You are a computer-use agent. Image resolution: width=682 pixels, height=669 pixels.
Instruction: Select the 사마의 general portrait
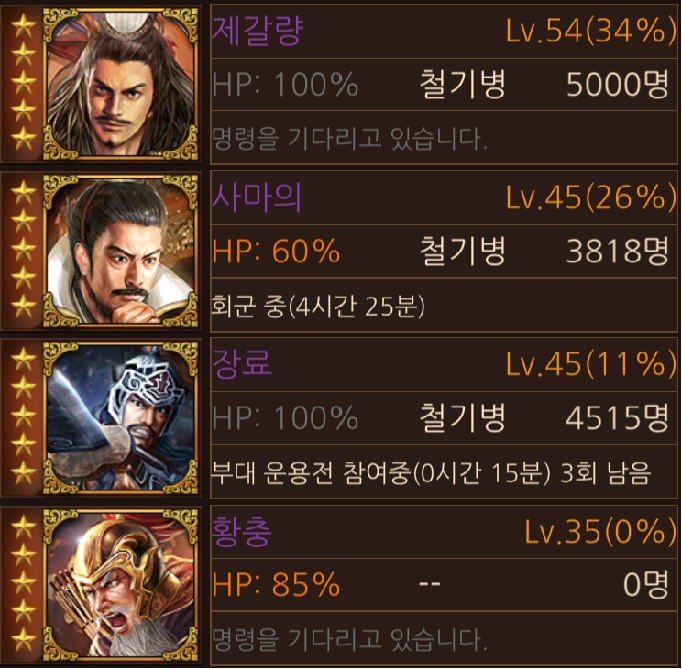[x=120, y=251]
